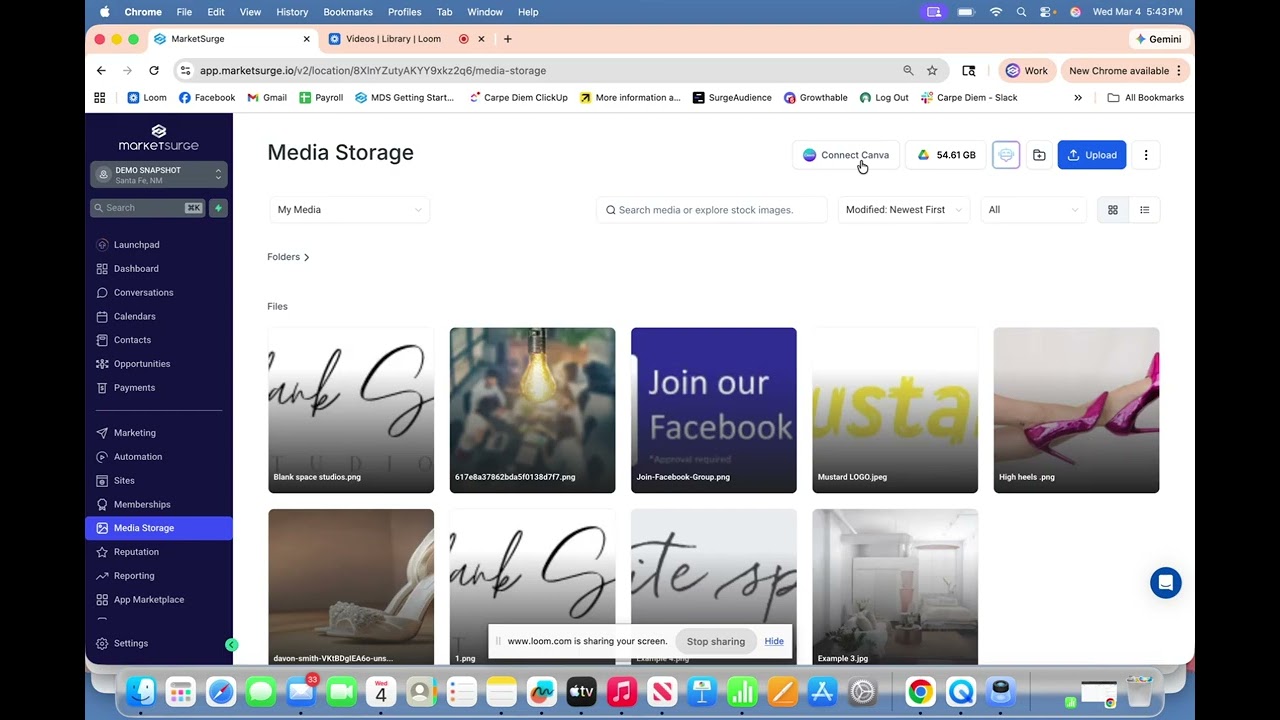
Task: Click the Connect Canva button
Action: click(846, 155)
